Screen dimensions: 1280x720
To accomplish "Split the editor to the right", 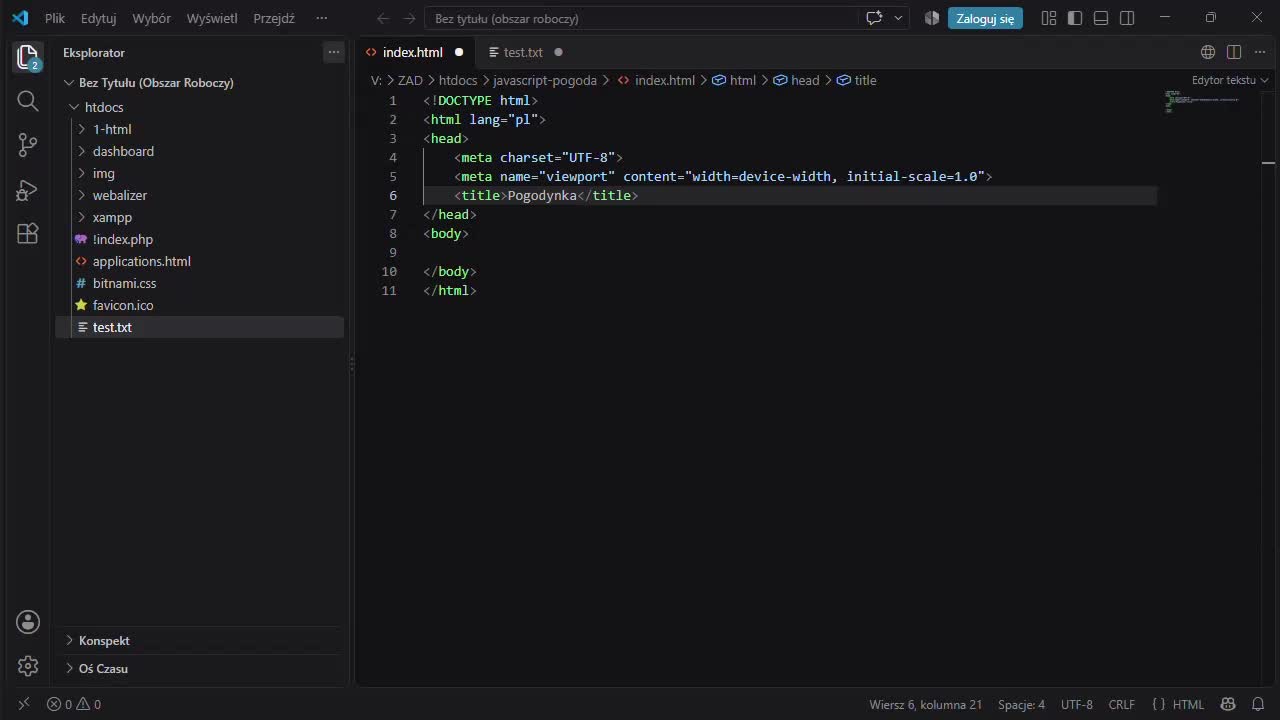I will point(1234,52).
